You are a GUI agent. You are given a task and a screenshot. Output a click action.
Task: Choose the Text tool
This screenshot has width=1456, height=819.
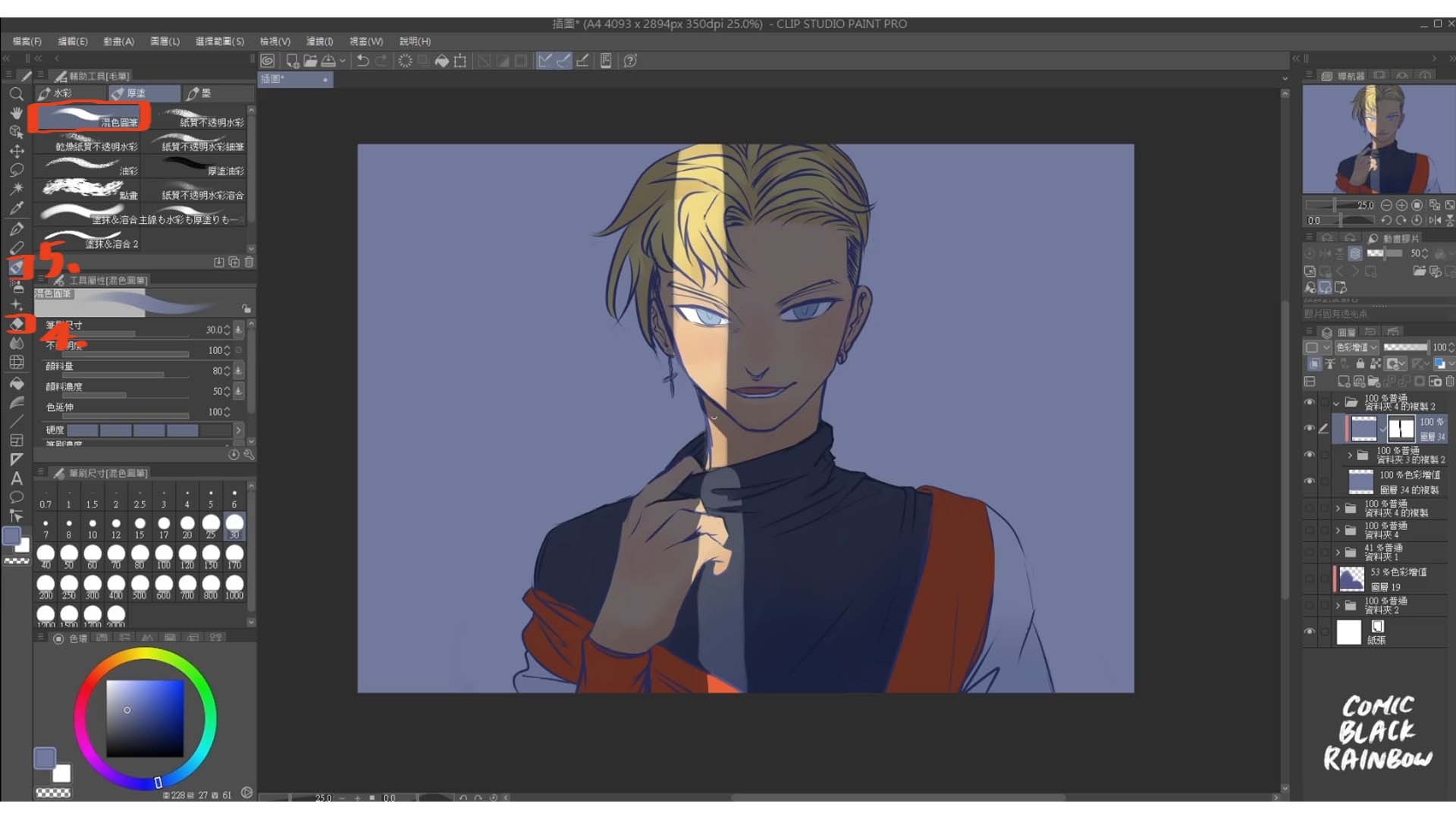[x=16, y=479]
